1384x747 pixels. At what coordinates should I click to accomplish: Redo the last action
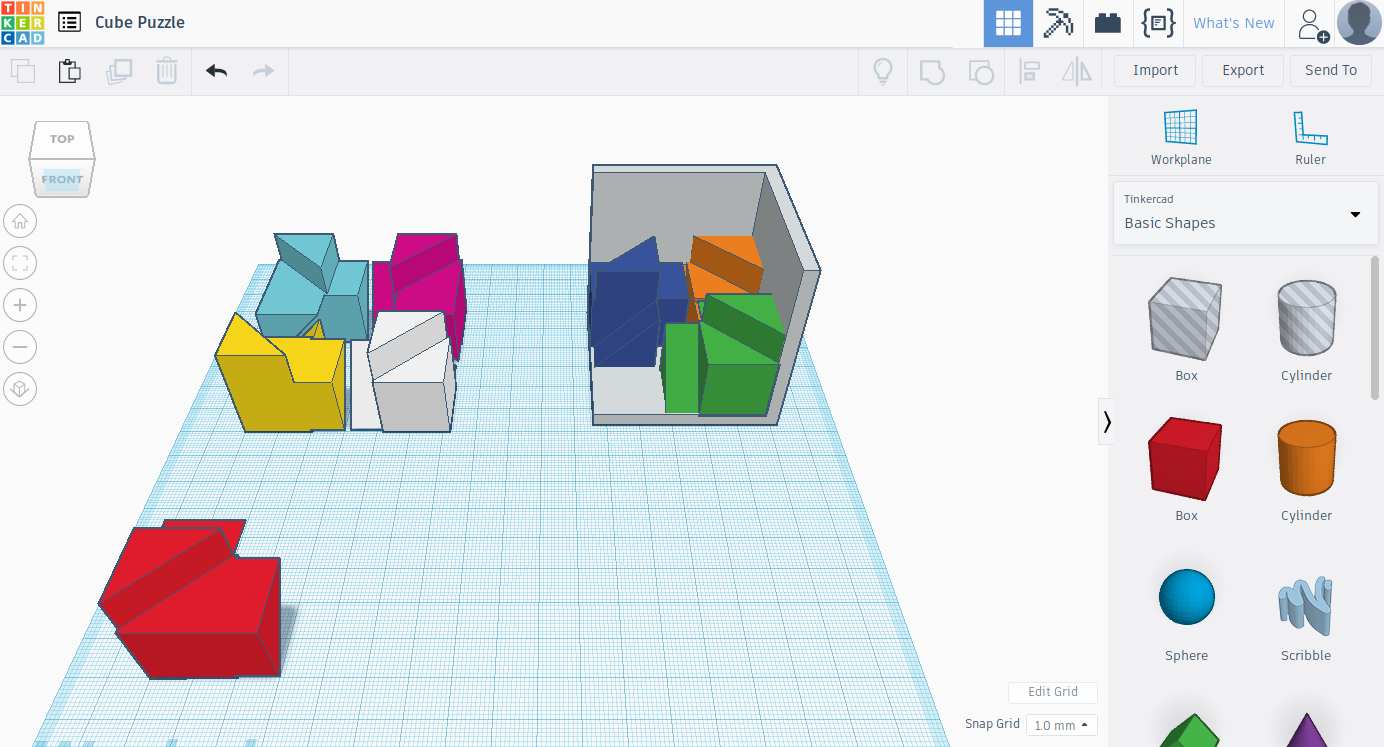point(263,71)
